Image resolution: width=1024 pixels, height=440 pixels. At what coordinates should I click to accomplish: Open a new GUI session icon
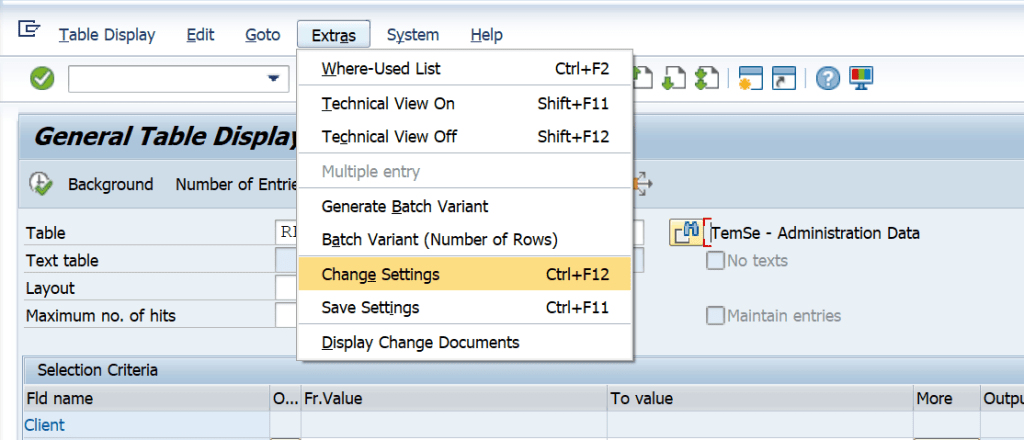point(750,79)
